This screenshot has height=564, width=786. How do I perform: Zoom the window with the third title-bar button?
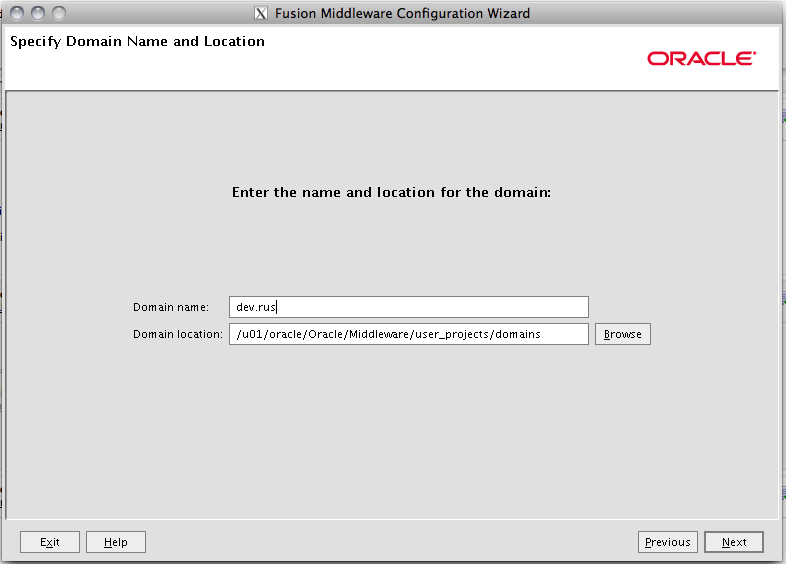point(59,13)
